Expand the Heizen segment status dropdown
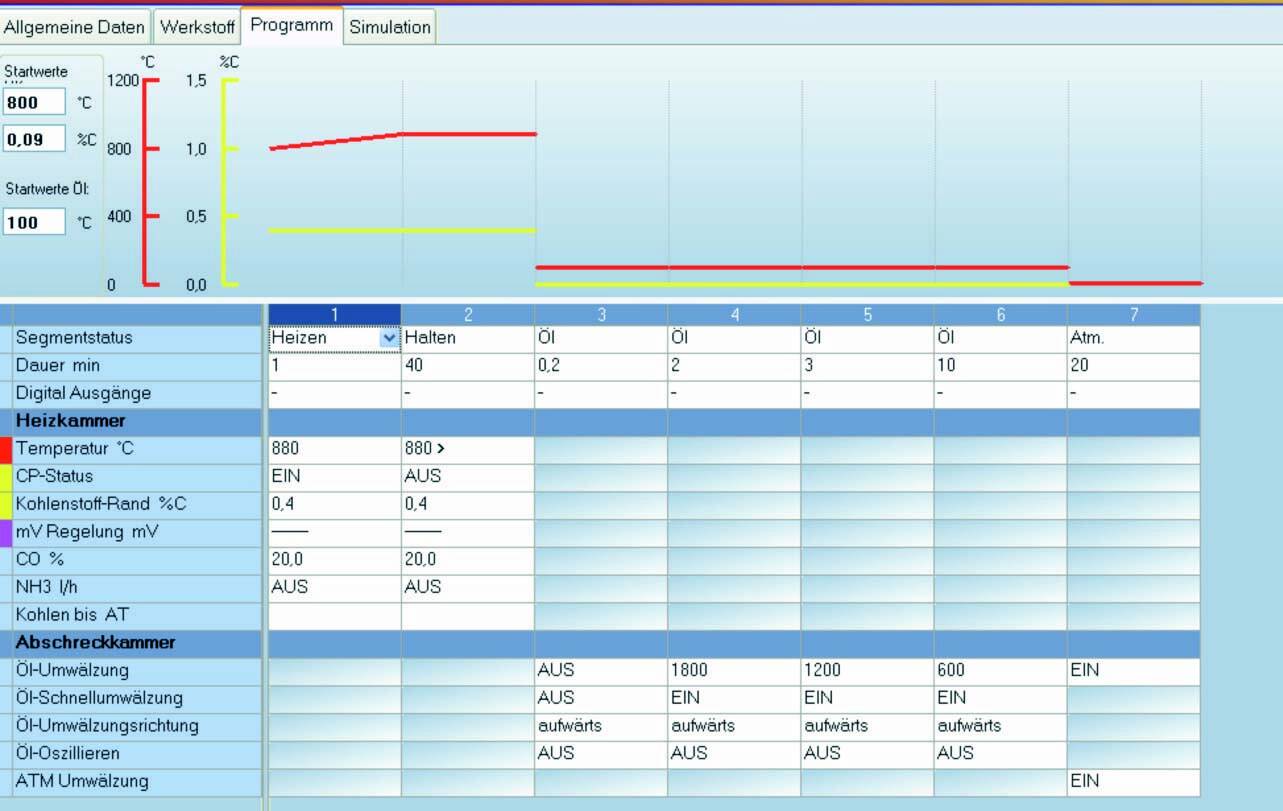Image resolution: width=1283 pixels, height=811 pixels. click(x=389, y=339)
